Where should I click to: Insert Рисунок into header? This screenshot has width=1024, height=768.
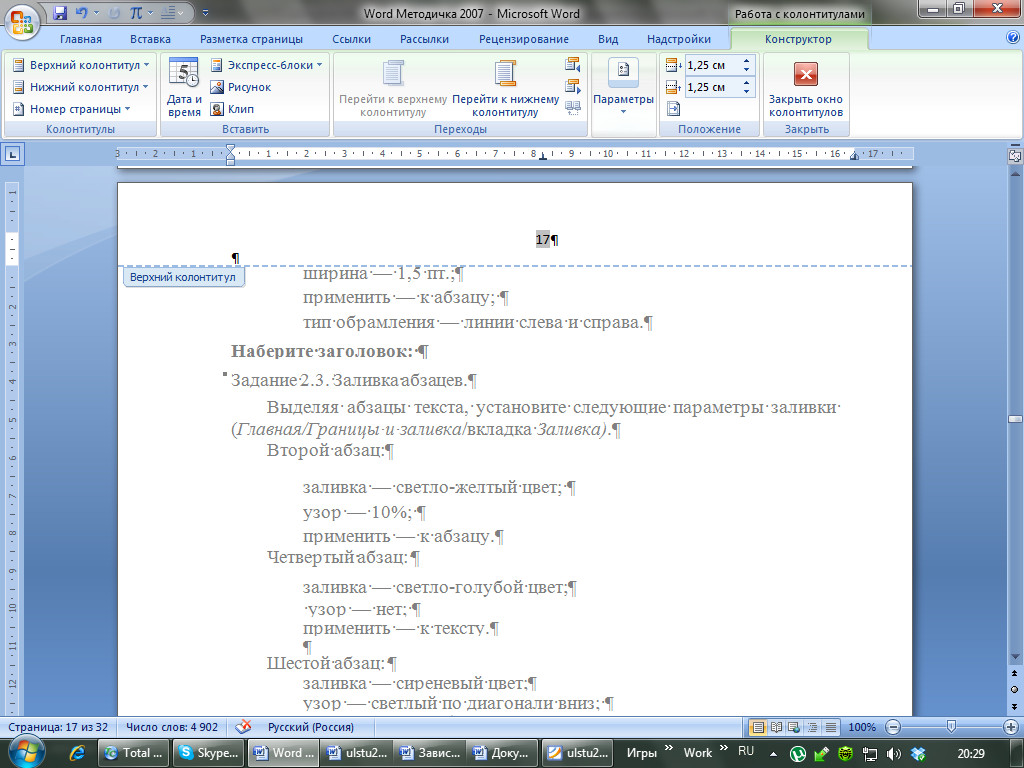[241, 87]
